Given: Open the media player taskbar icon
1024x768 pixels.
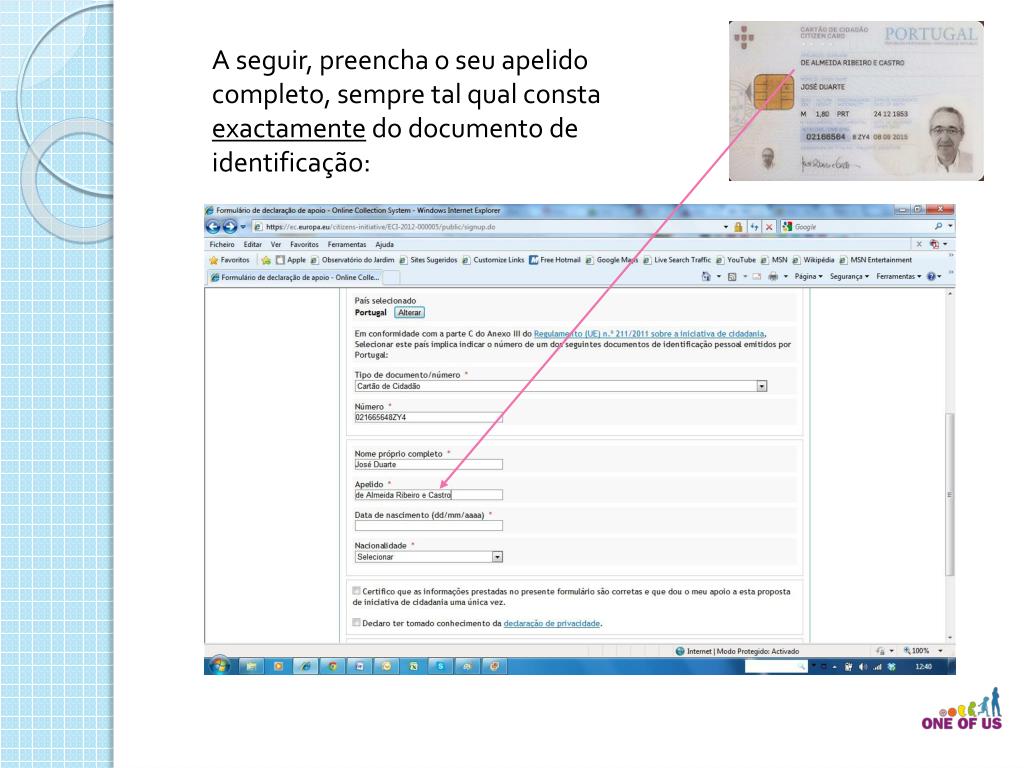Looking at the screenshot, I should pos(278,666).
